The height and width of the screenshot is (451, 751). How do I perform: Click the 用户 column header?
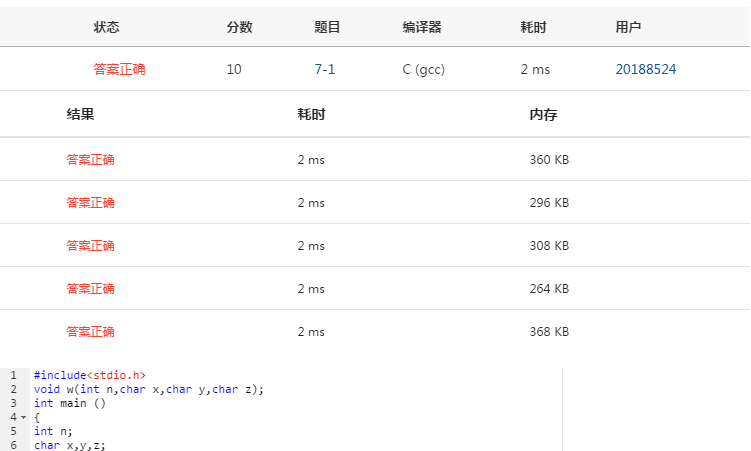(x=628, y=27)
